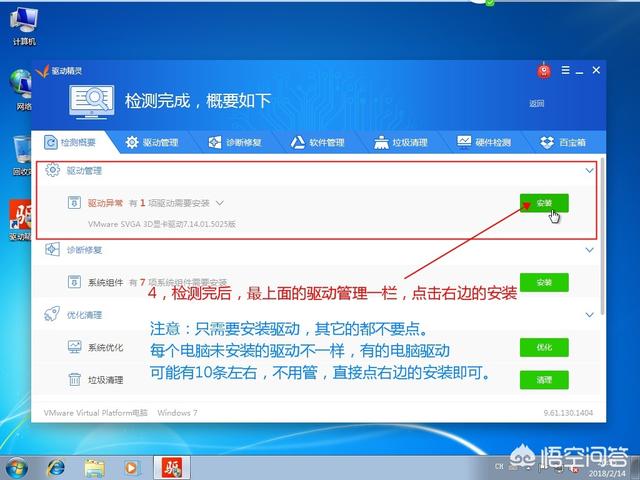Open the 回收站 recycle bin icon
The image size is (640, 480).
(21, 156)
